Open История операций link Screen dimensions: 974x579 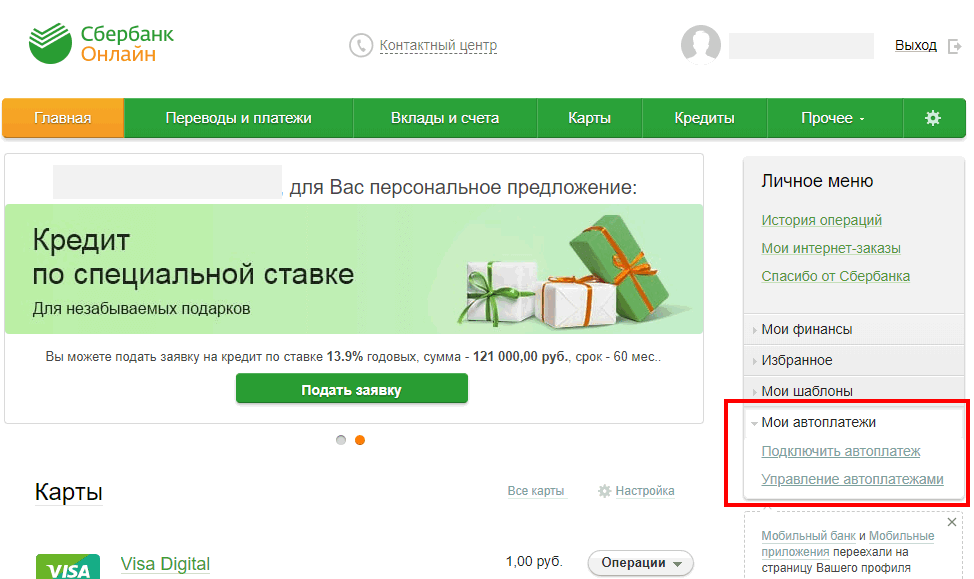click(x=821, y=220)
